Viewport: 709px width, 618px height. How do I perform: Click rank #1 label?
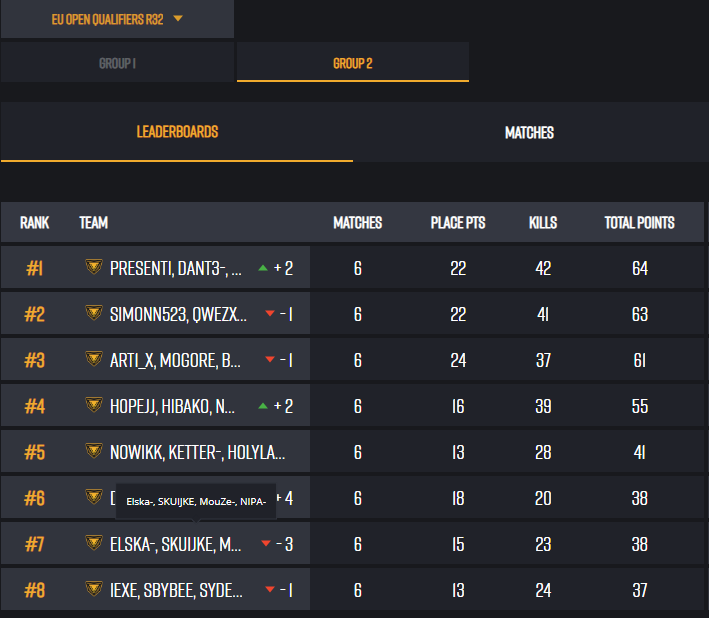click(x=34, y=269)
